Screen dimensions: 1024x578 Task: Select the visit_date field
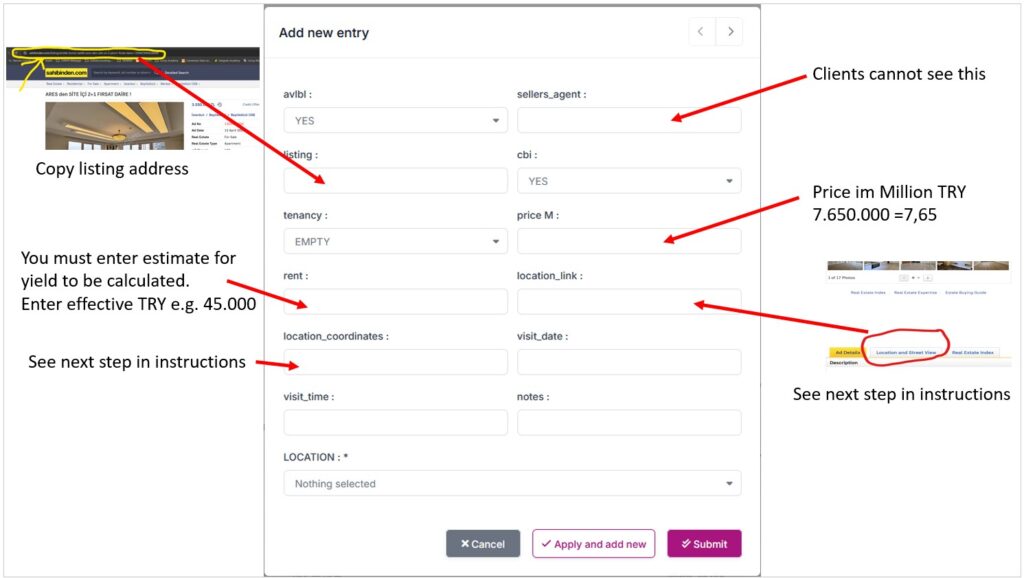(x=629, y=362)
